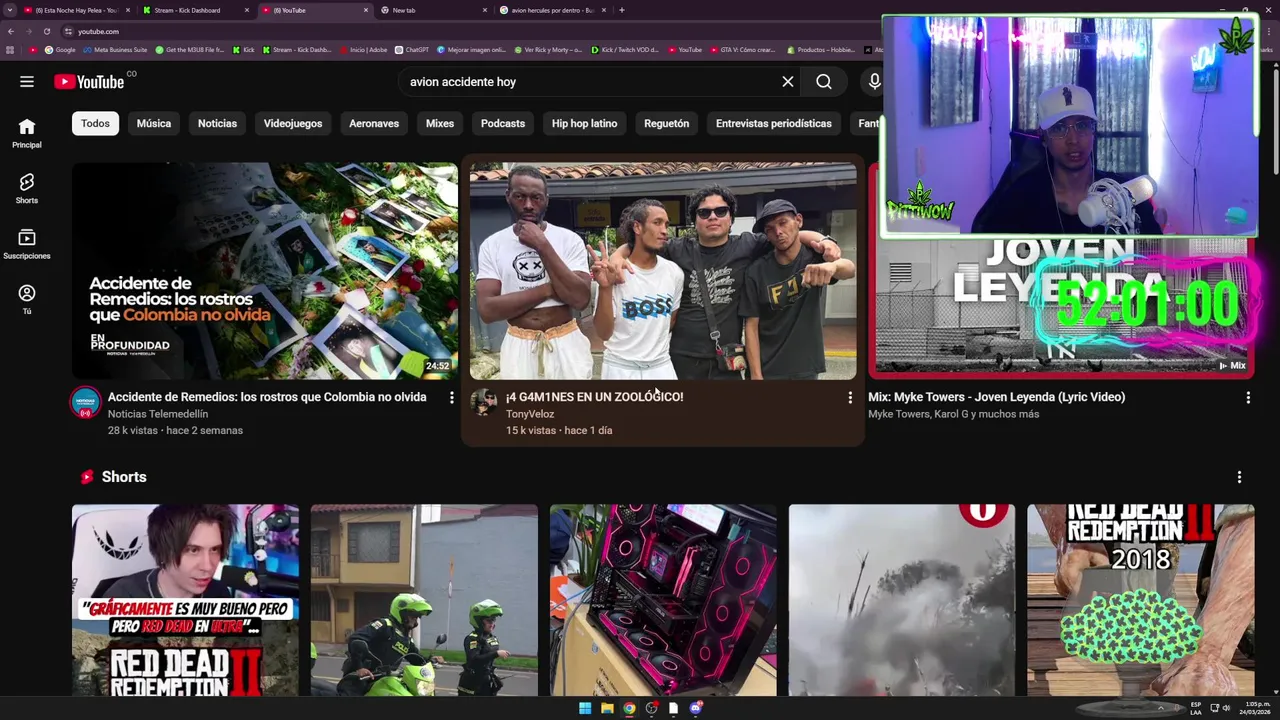Select the Videojuegos filter chip
Screen dimensions: 1280x720
tap(293, 124)
